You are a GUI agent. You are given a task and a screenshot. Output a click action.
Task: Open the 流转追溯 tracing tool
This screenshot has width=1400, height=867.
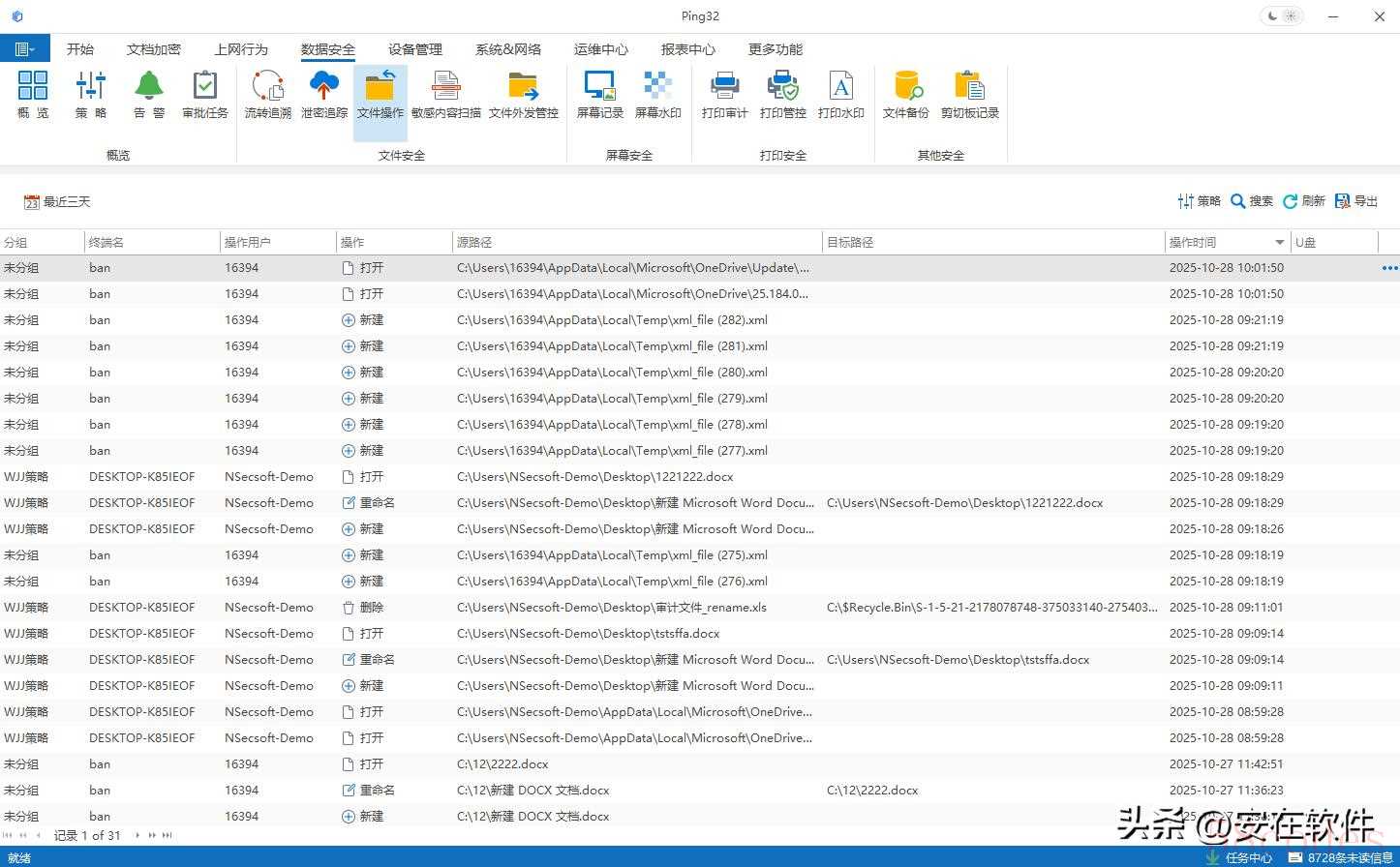(x=267, y=95)
